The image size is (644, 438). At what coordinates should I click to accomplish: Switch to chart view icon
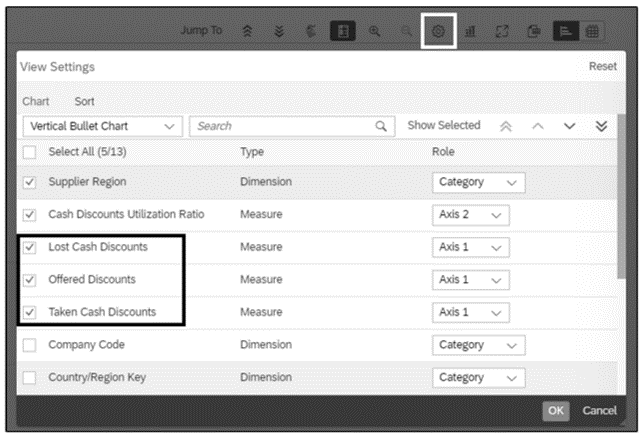pyautogui.click(x=566, y=31)
